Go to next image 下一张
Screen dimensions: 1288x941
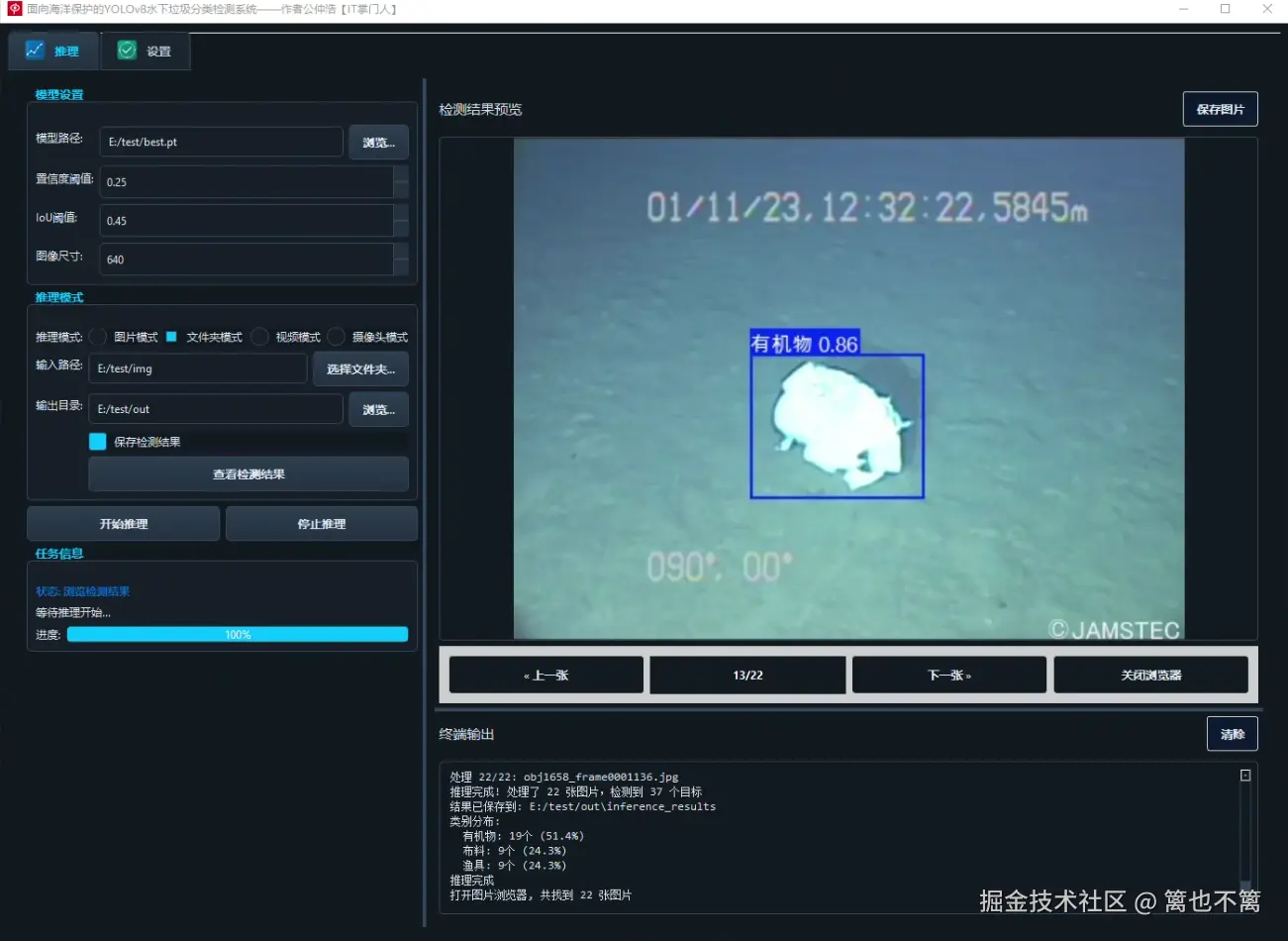948,675
